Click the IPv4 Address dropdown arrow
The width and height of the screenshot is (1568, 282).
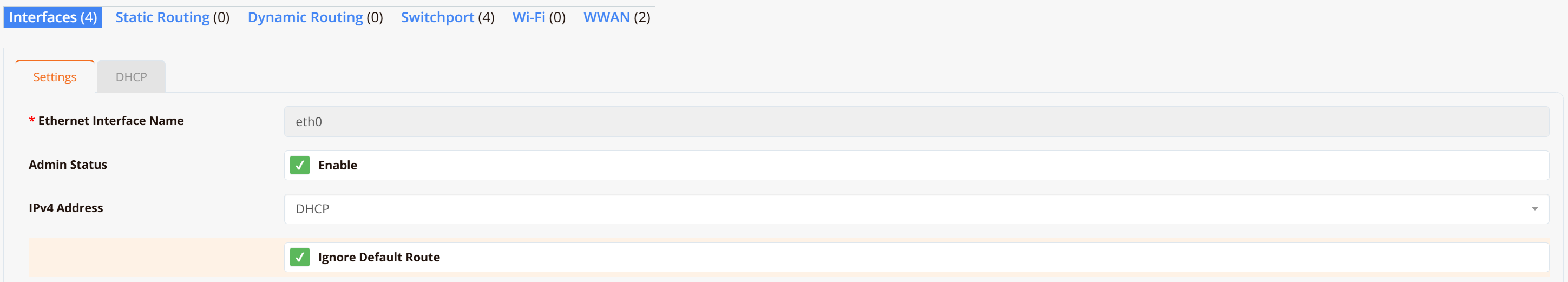pyautogui.click(x=1534, y=209)
